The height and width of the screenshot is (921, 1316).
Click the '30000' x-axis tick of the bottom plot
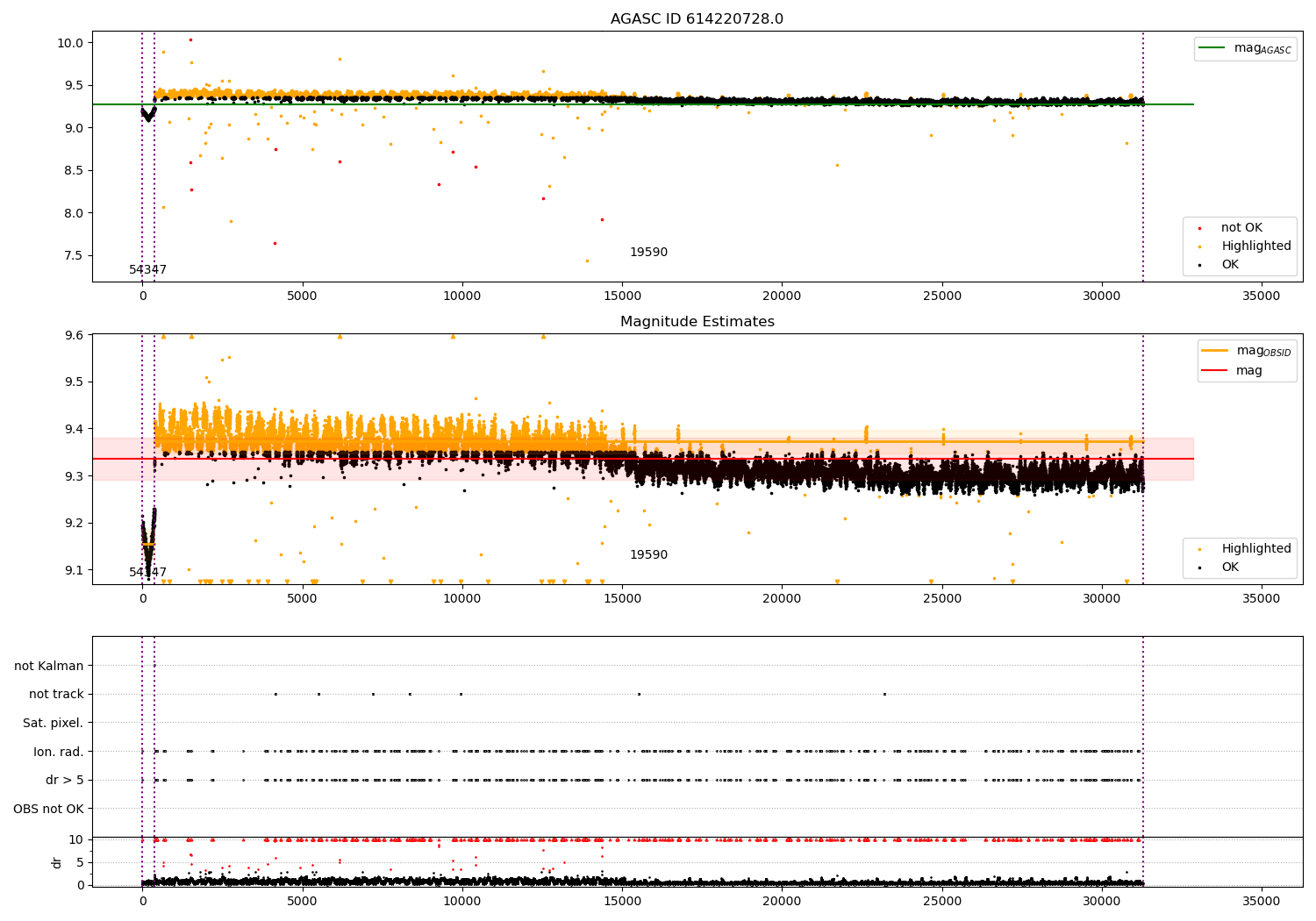(1102, 901)
